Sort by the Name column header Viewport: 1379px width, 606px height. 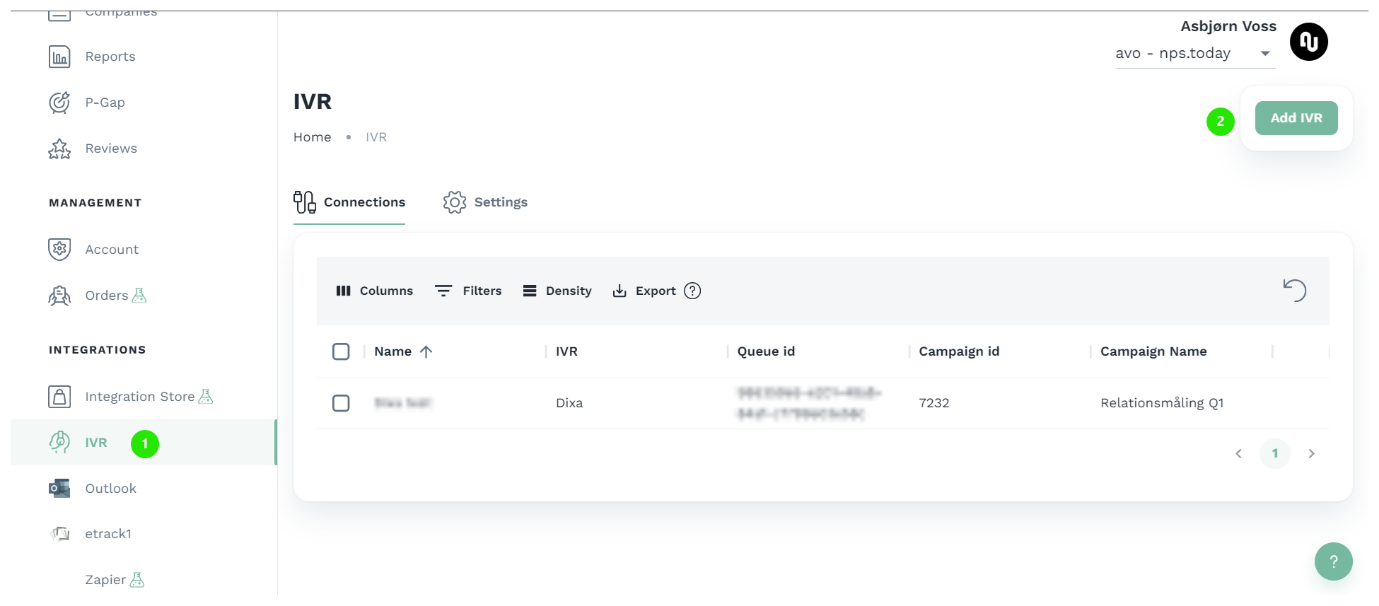coord(393,352)
